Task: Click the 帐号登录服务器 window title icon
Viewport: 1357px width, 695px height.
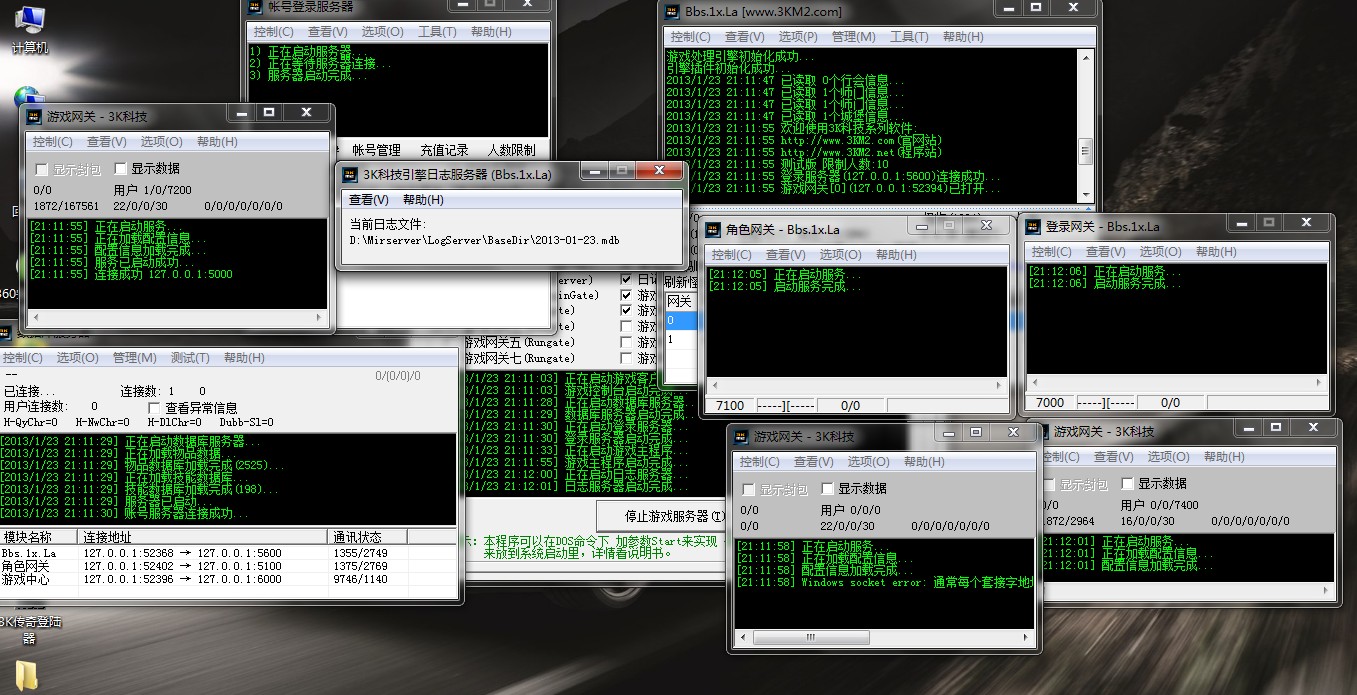Action: tap(254, 7)
